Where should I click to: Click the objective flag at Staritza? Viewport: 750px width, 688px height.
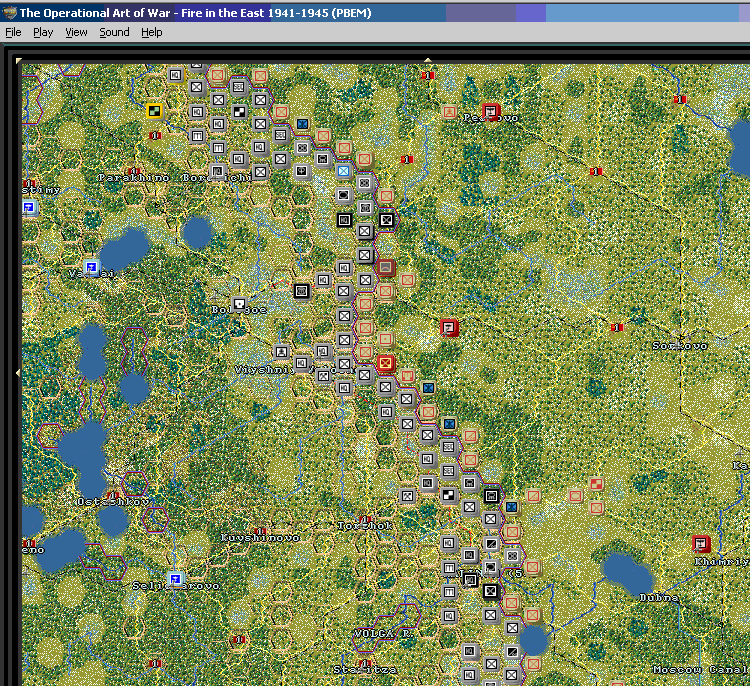click(x=365, y=663)
